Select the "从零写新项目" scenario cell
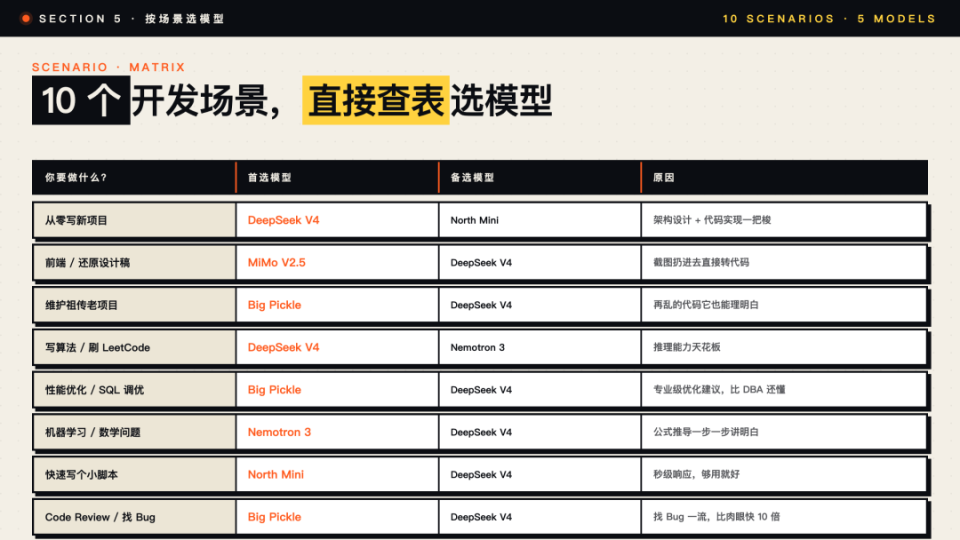Screen dimensions: 960x540 point(134,220)
